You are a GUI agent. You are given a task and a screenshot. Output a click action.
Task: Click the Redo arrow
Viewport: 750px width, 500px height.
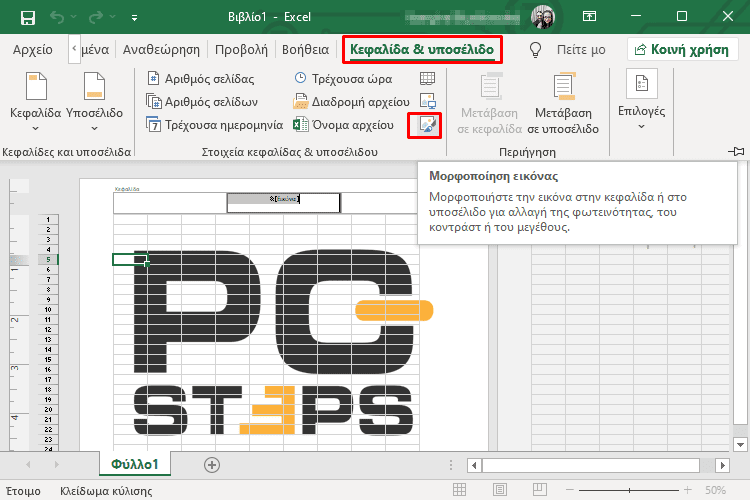tap(95, 17)
